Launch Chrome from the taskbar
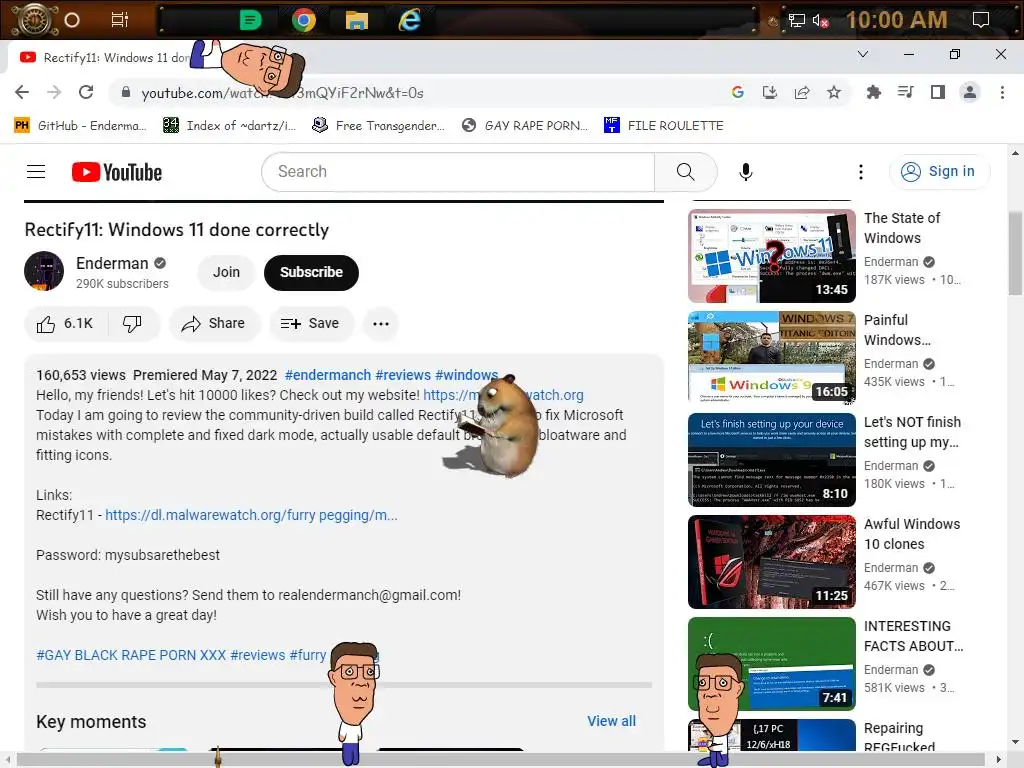 (x=304, y=20)
